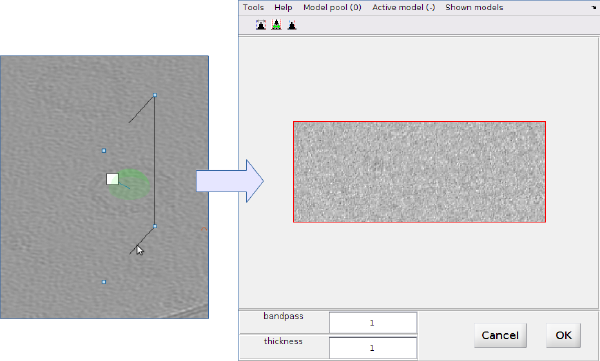Screen dimensions: 600x361
Task: Click the upper-left blue handle point
Action: click(x=104, y=150)
